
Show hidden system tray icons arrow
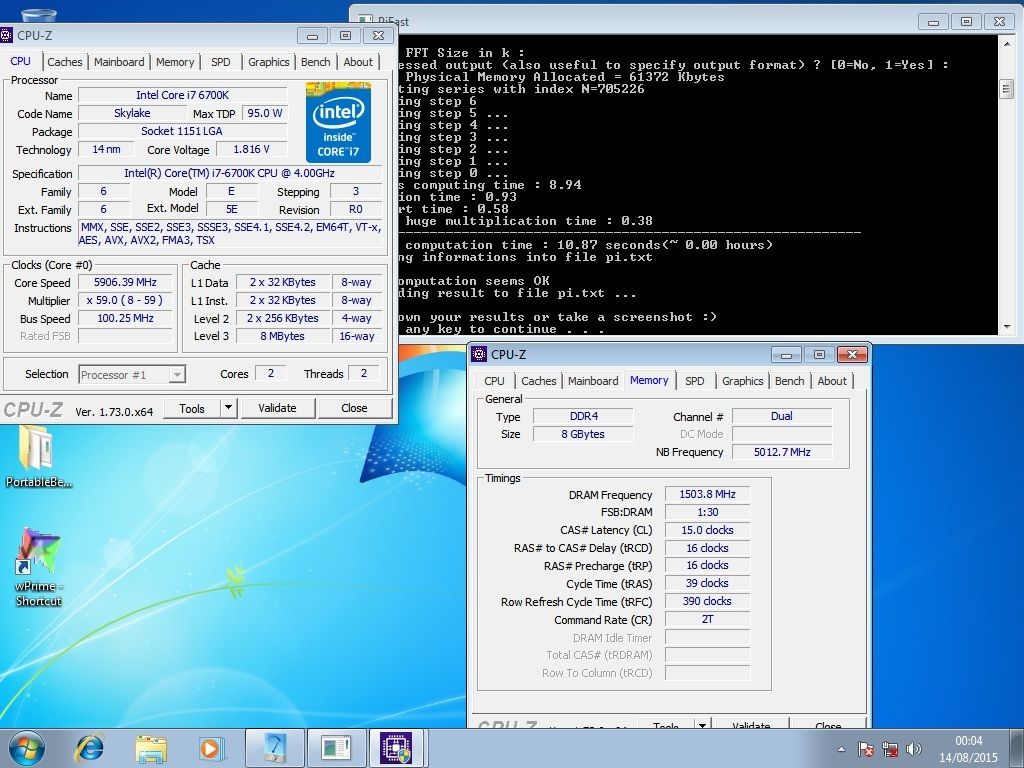coord(843,749)
